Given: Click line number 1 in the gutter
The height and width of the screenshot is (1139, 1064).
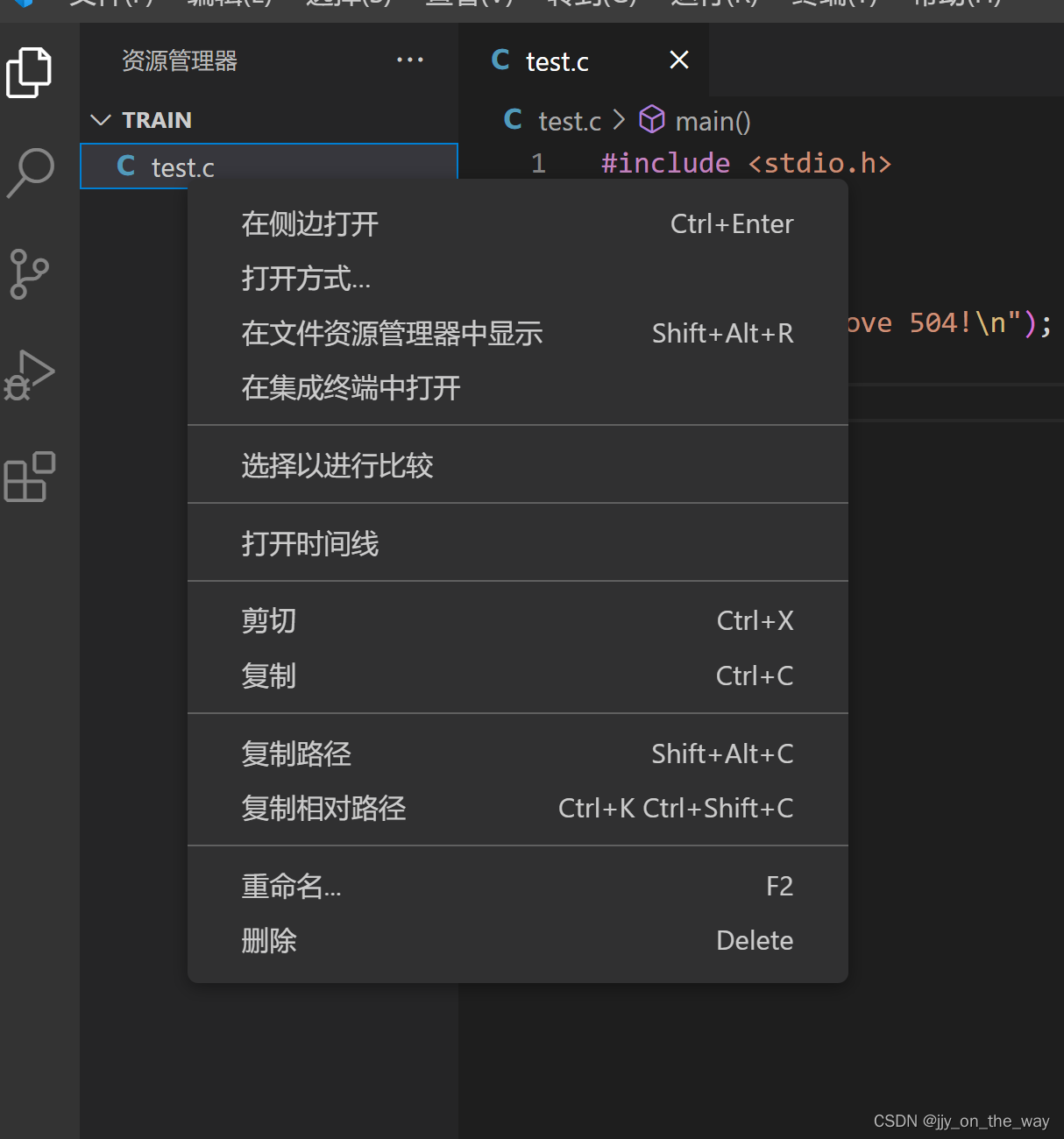Looking at the screenshot, I should 538,164.
